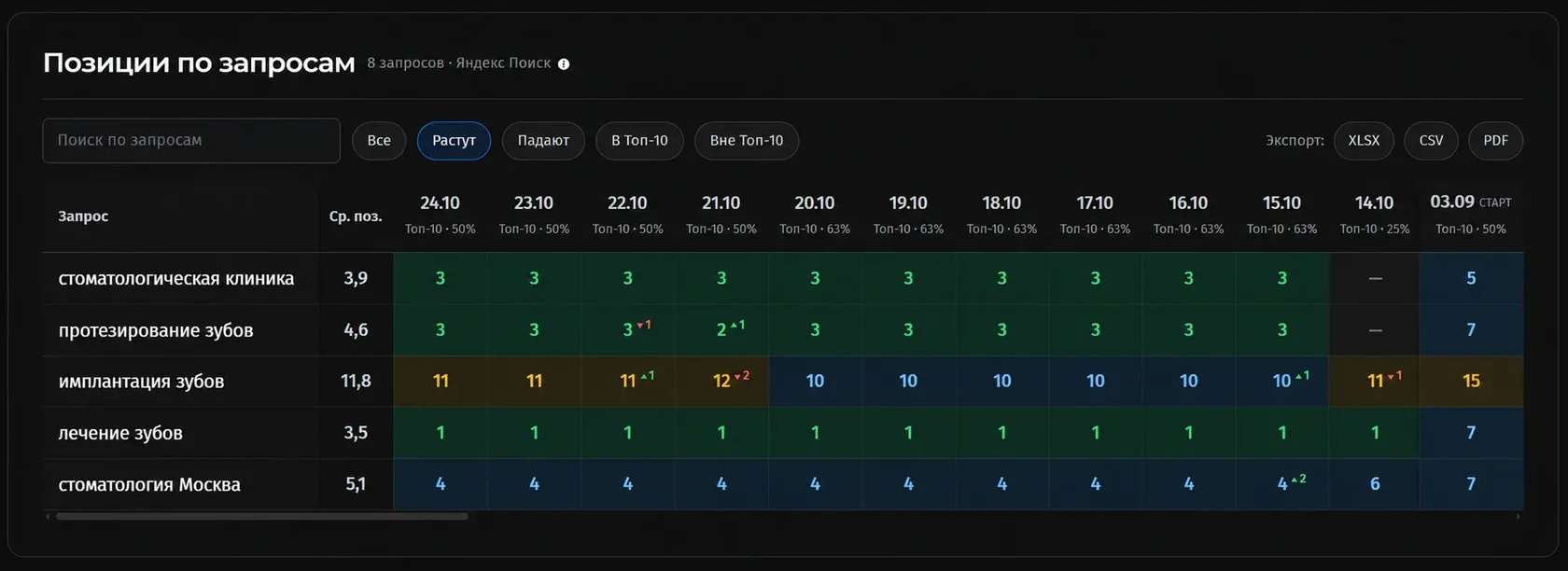Click position 15 in the 03.09 column
Viewport: 1568px width, 571px height.
click(1471, 381)
